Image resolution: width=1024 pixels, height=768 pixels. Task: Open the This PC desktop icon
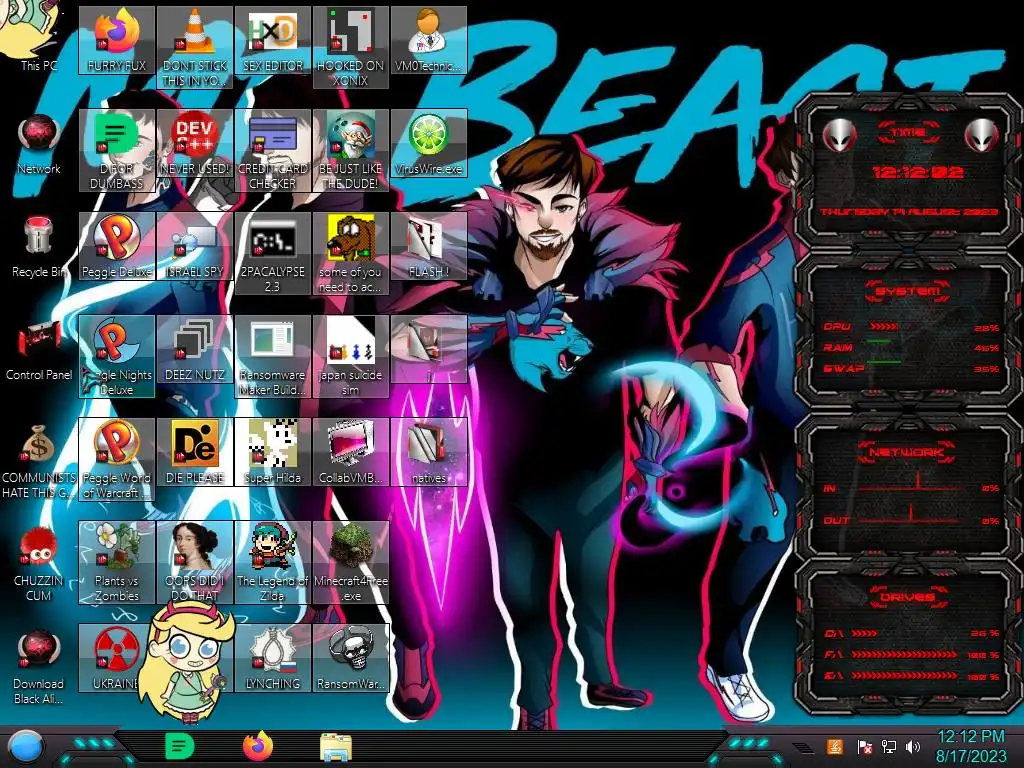pyautogui.click(x=38, y=39)
